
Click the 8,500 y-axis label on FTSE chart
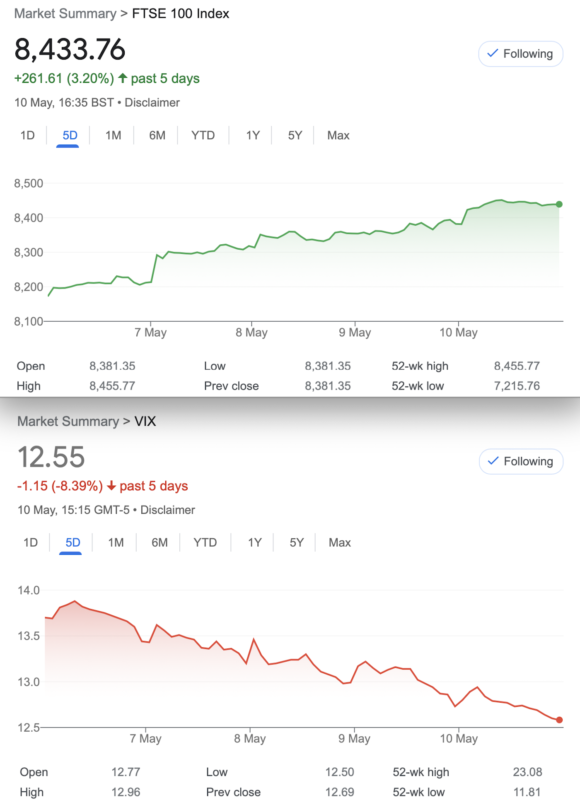click(x=29, y=183)
